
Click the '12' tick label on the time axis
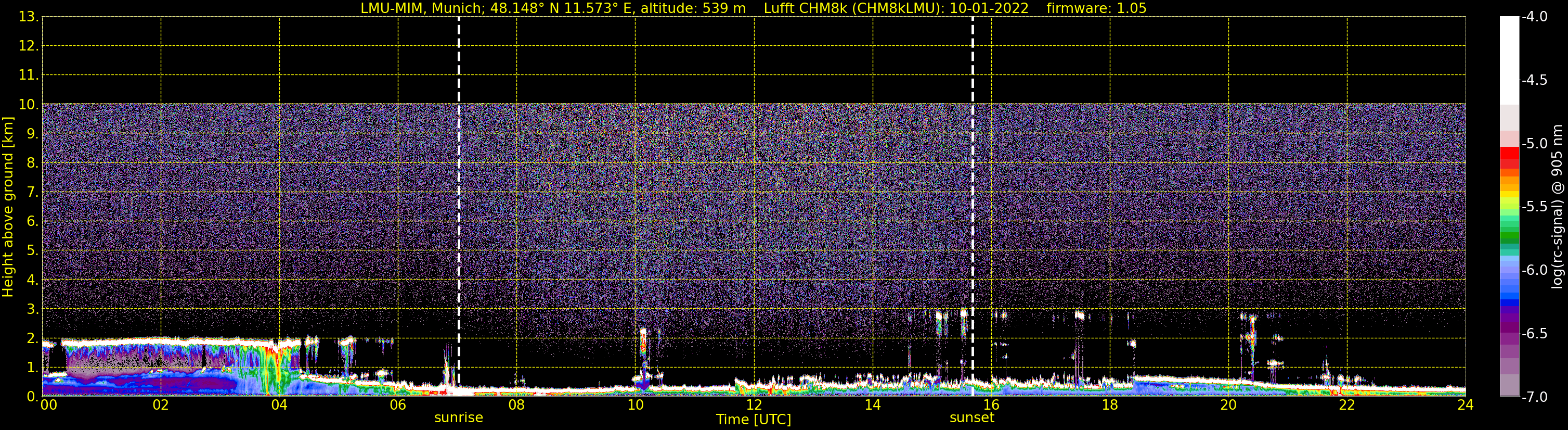[x=754, y=405]
